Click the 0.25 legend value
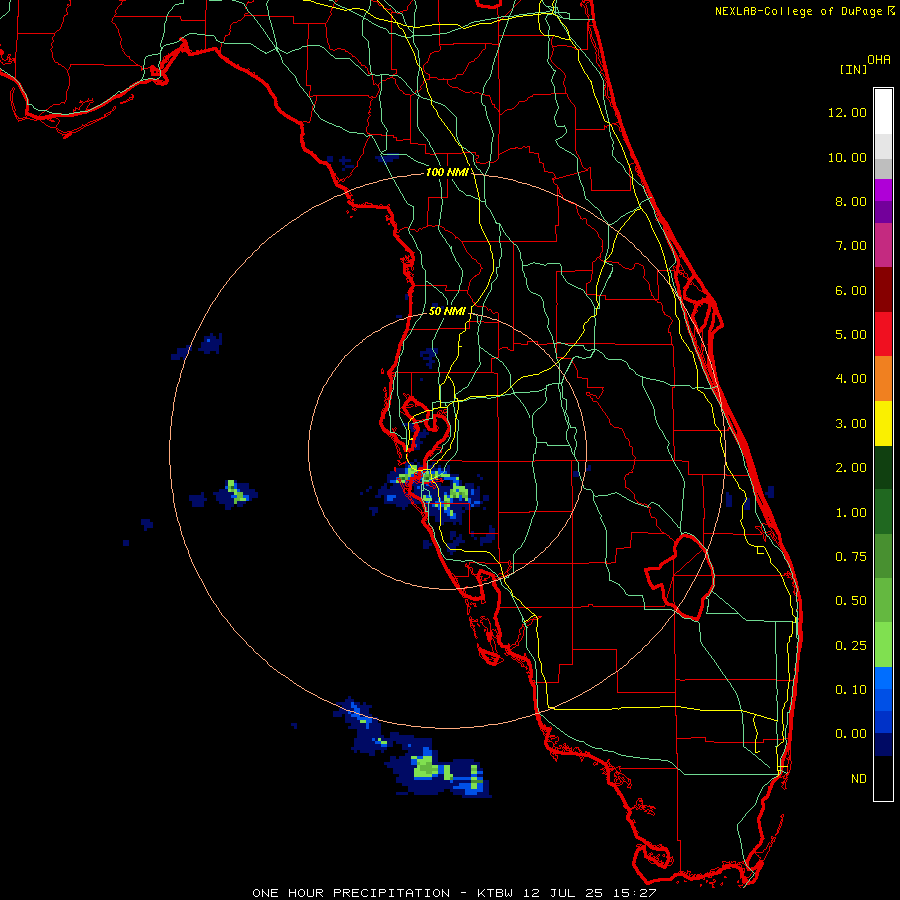The image size is (900, 900). 851,646
